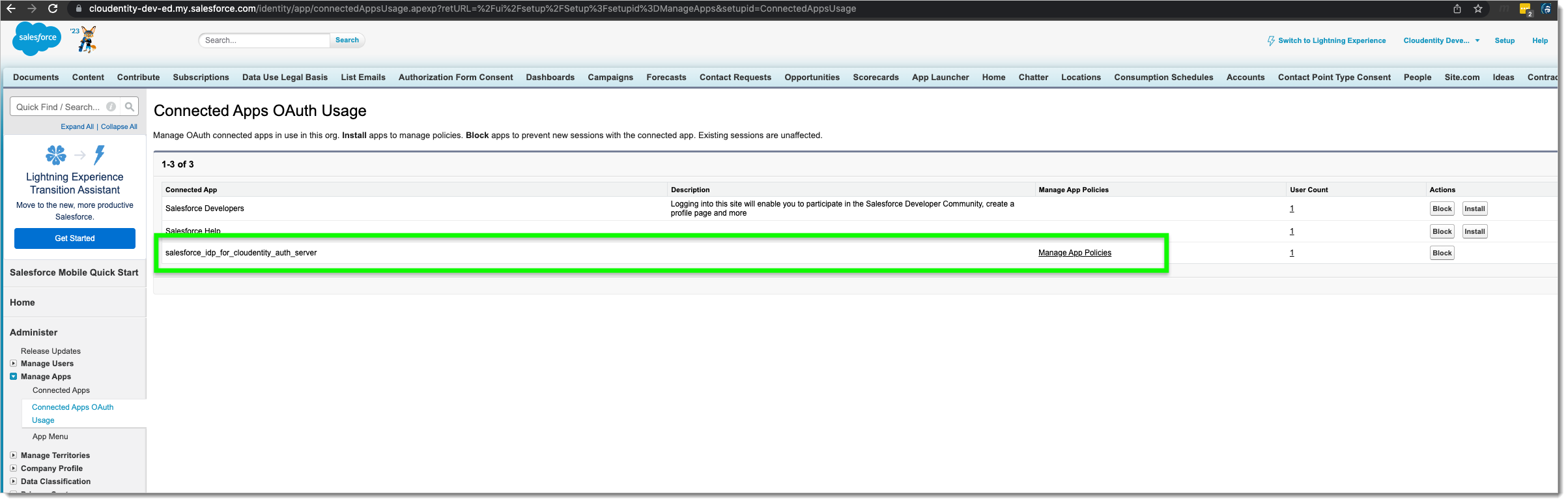Install the Salesforce Help app
This screenshot has width=1568, height=503.
[1475, 231]
